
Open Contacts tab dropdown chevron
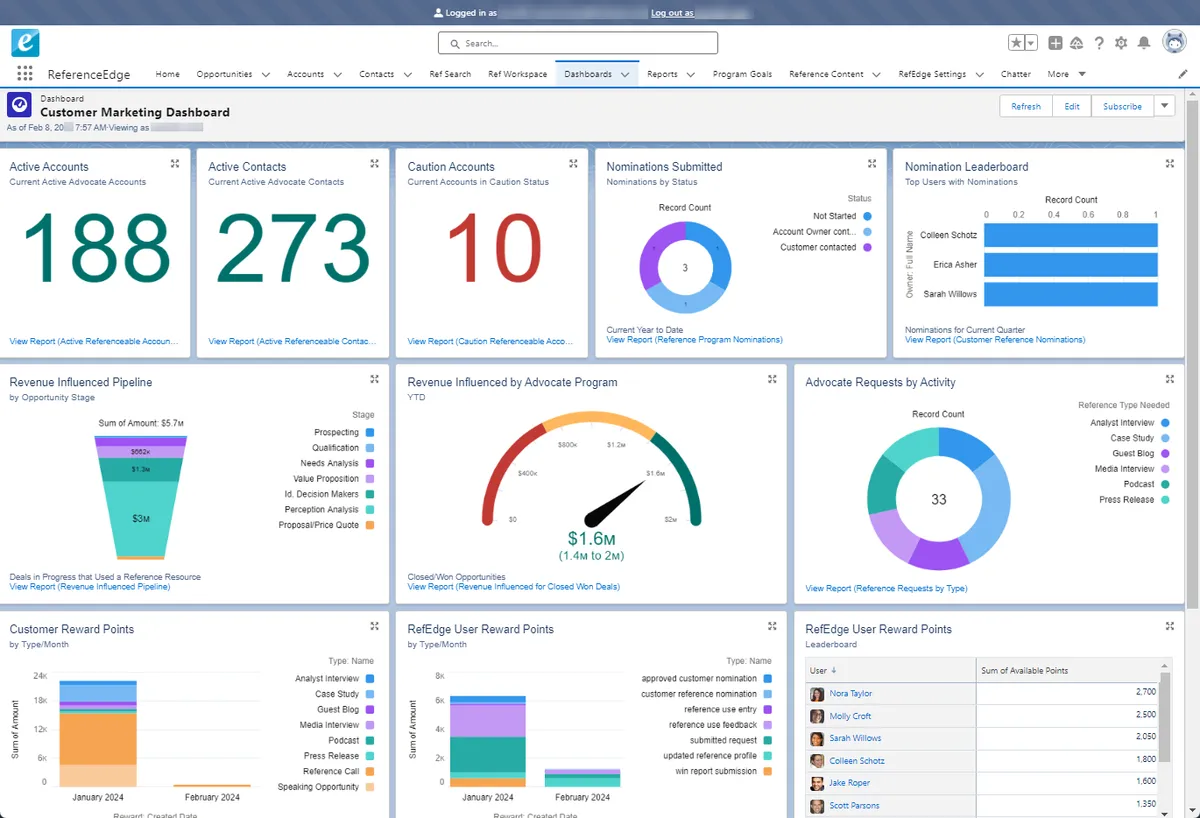coord(408,74)
